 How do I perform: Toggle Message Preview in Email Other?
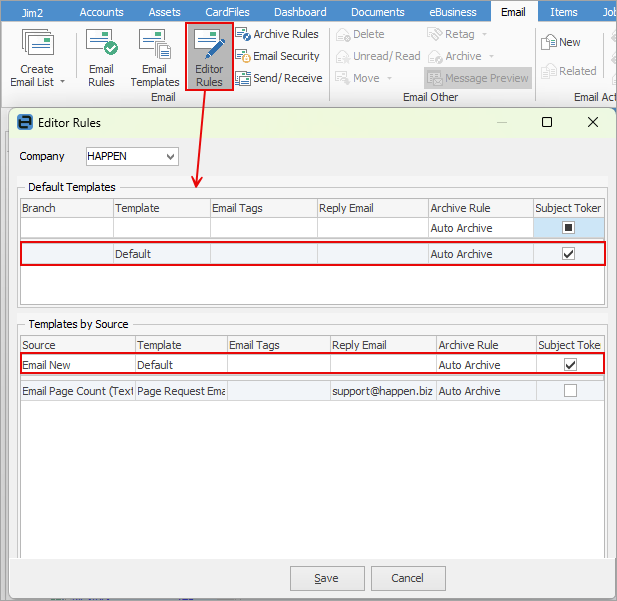478,78
